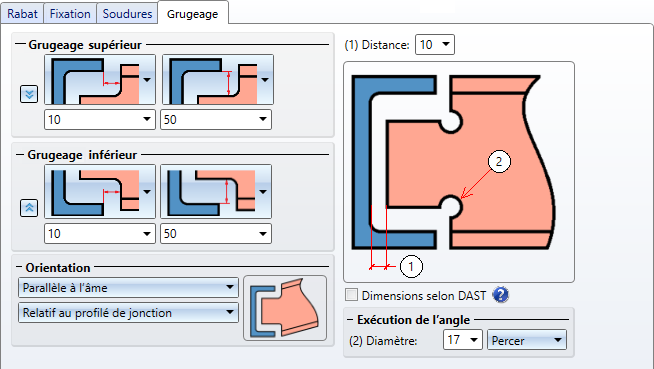The width and height of the screenshot is (654, 369).
Task: Click the (1) Distance label
Action: (x=377, y=45)
